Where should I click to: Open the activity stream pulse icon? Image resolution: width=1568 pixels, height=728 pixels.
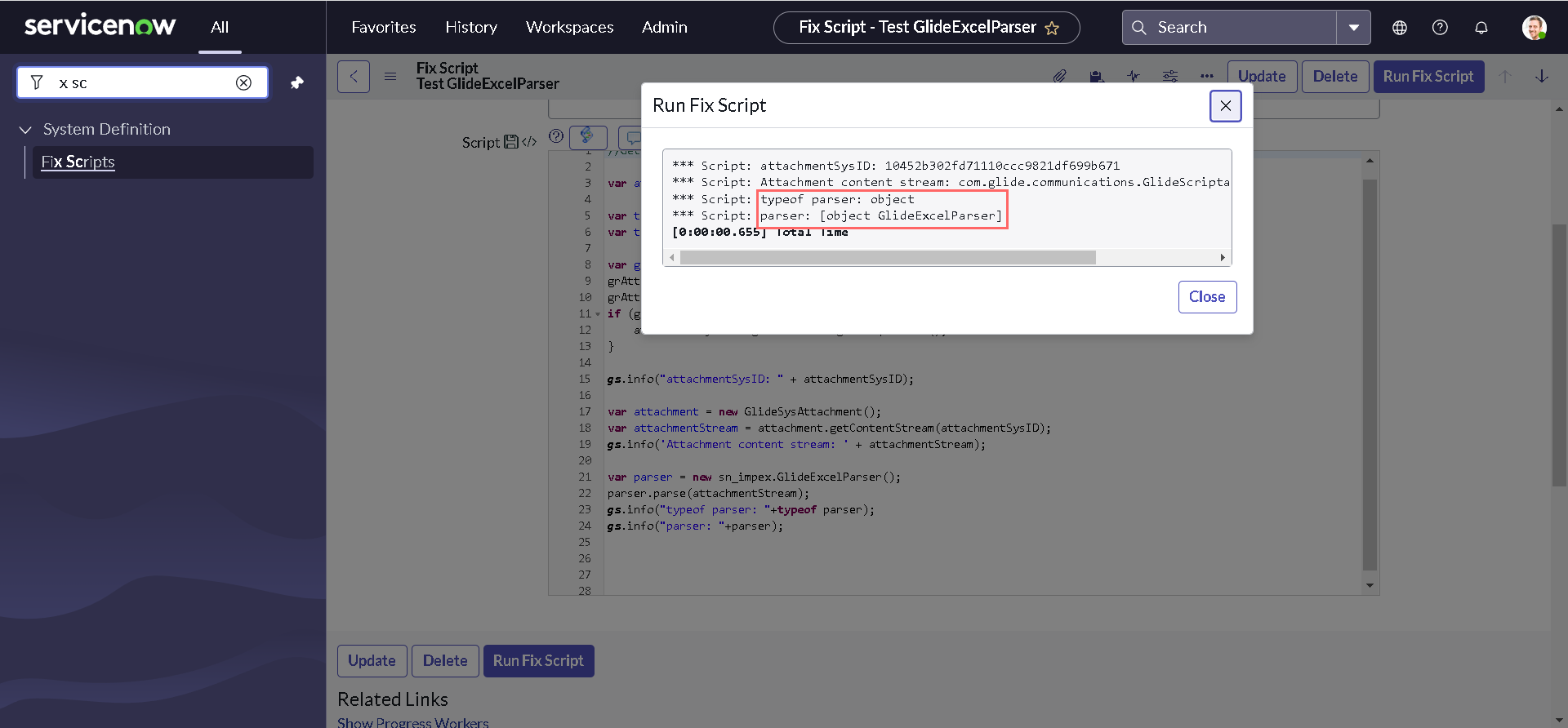1134,76
